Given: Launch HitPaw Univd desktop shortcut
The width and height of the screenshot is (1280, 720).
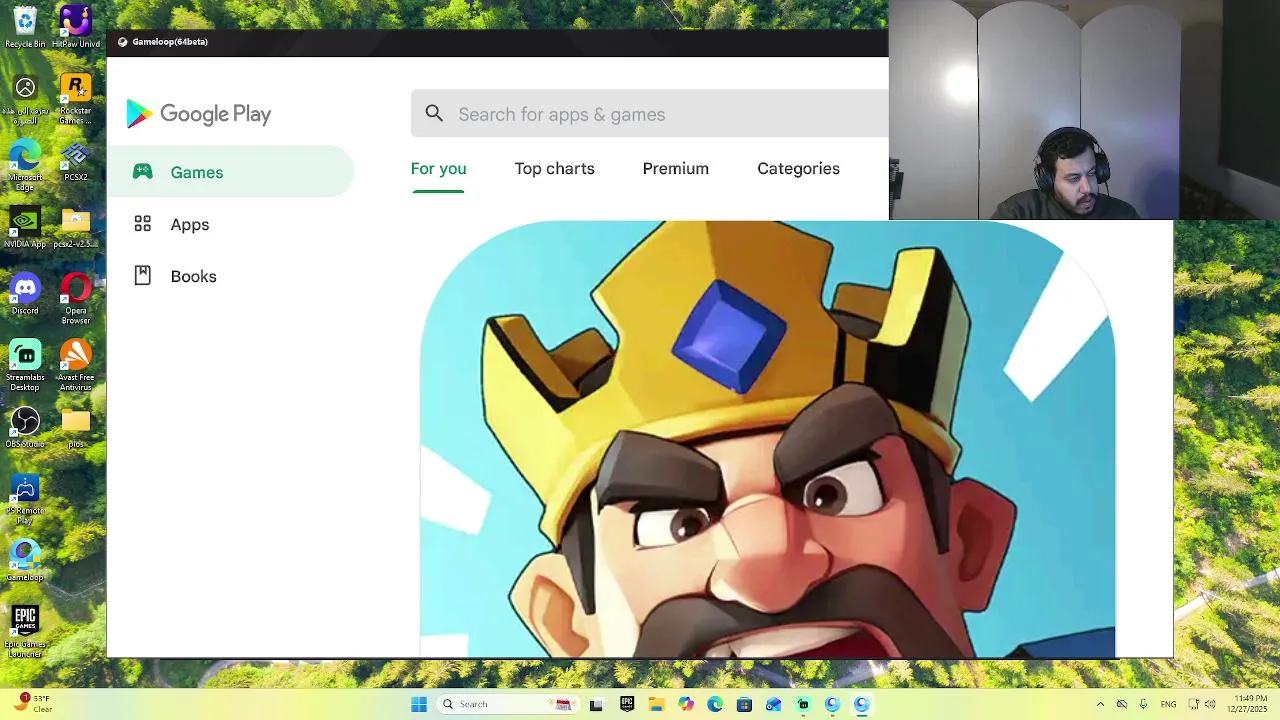Looking at the screenshot, I should pos(76,27).
